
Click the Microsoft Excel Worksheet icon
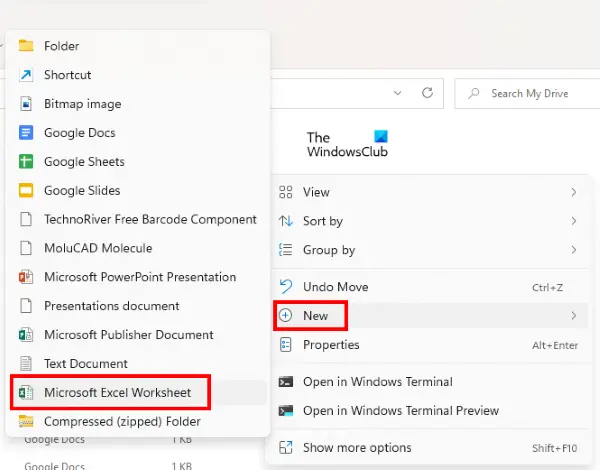(26, 392)
